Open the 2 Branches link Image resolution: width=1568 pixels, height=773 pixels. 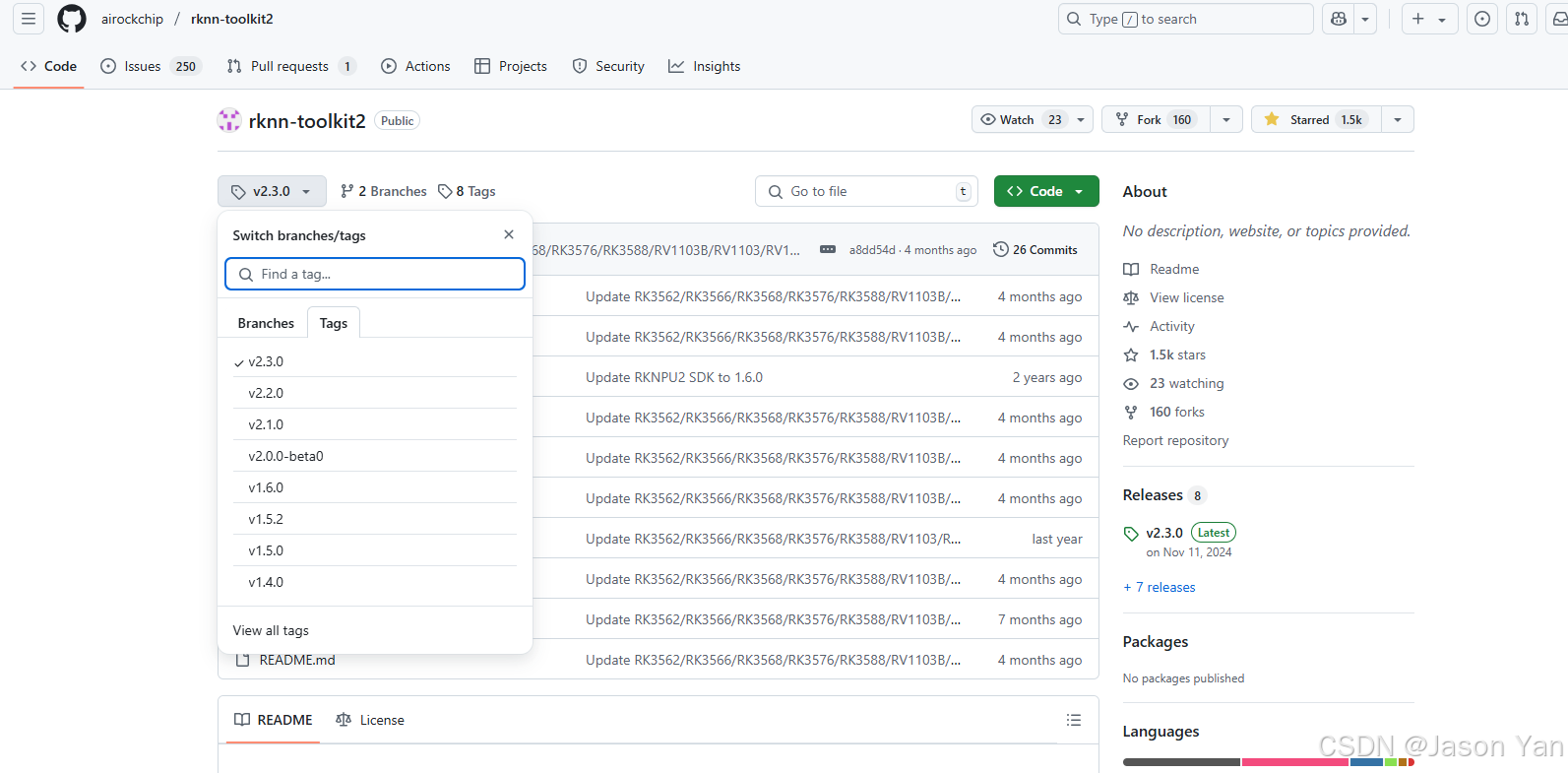pyautogui.click(x=384, y=191)
